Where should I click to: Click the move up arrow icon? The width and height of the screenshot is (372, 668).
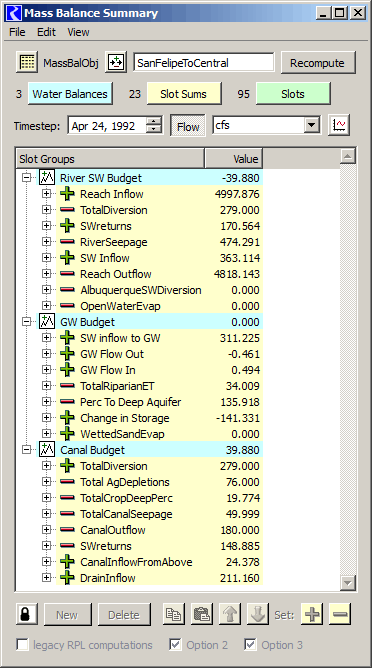230,615
